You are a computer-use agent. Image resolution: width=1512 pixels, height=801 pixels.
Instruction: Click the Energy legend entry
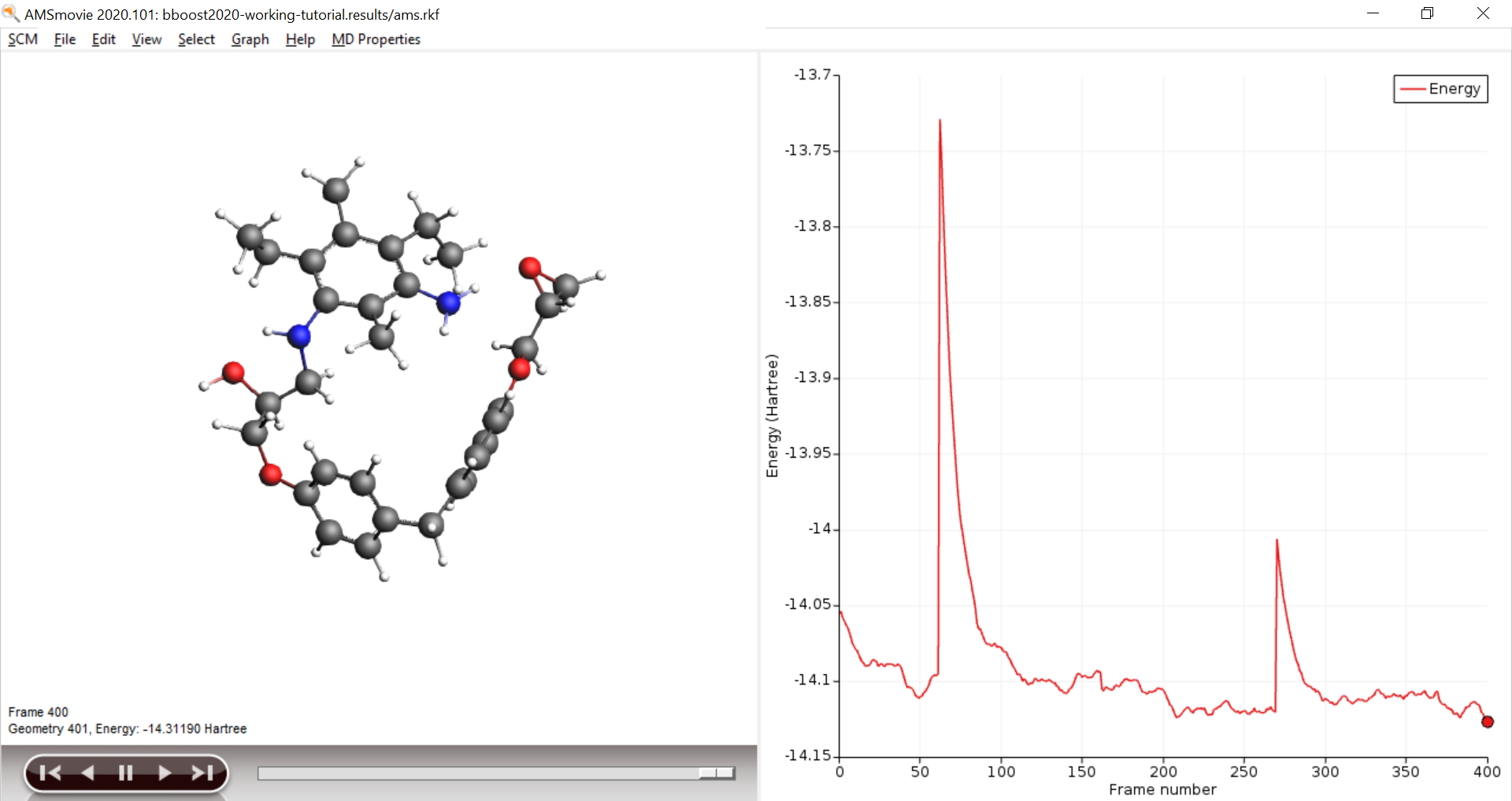coord(1440,89)
